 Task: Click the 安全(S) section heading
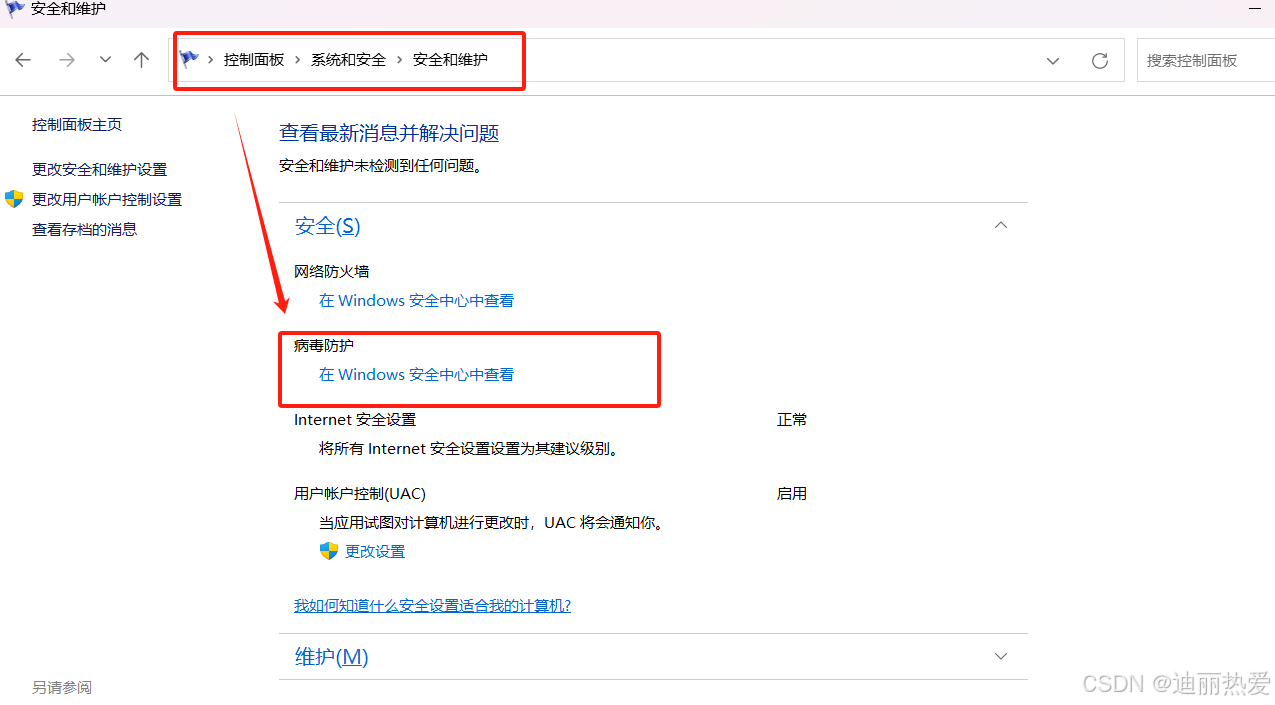[327, 226]
